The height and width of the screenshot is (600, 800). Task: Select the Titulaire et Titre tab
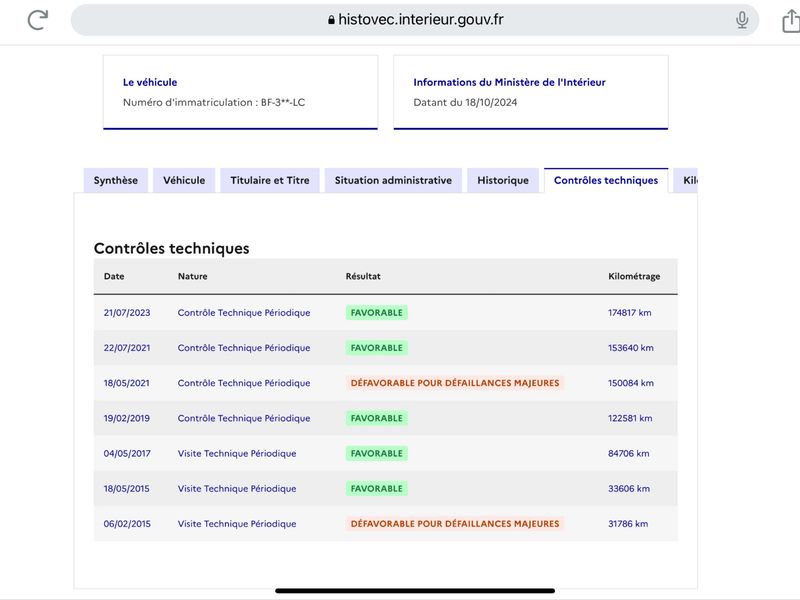[270, 180]
